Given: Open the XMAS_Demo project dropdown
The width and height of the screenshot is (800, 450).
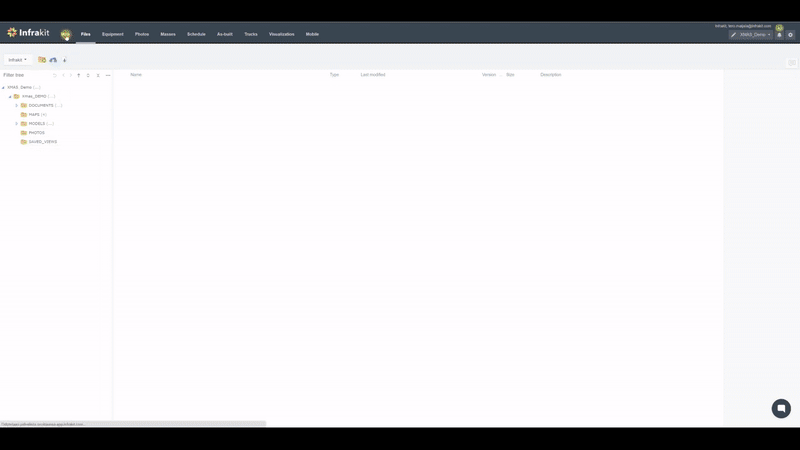Looking at the screenshot, I should click(754, 35).
